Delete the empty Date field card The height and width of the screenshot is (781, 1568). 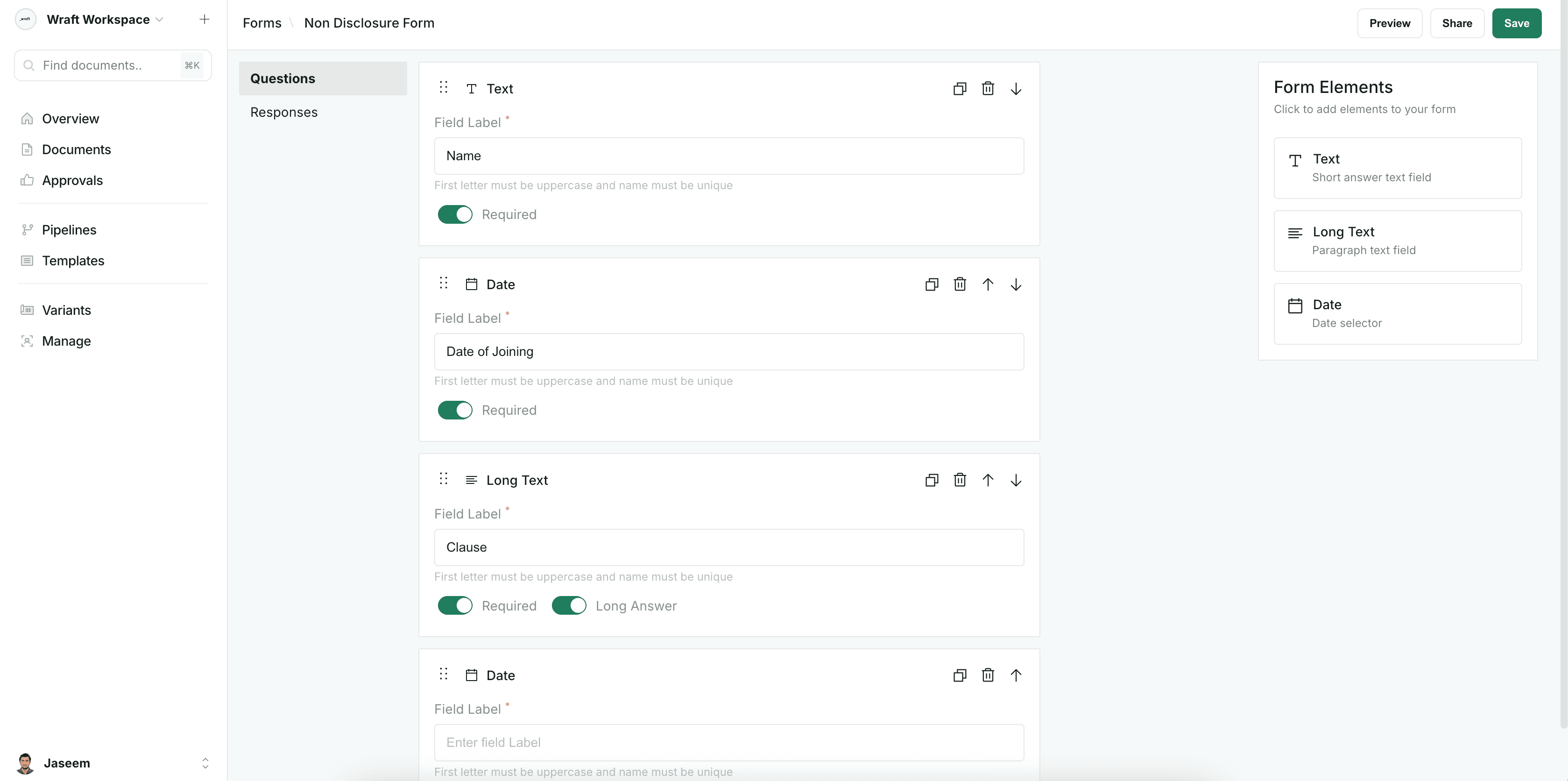tap(987, 675)
